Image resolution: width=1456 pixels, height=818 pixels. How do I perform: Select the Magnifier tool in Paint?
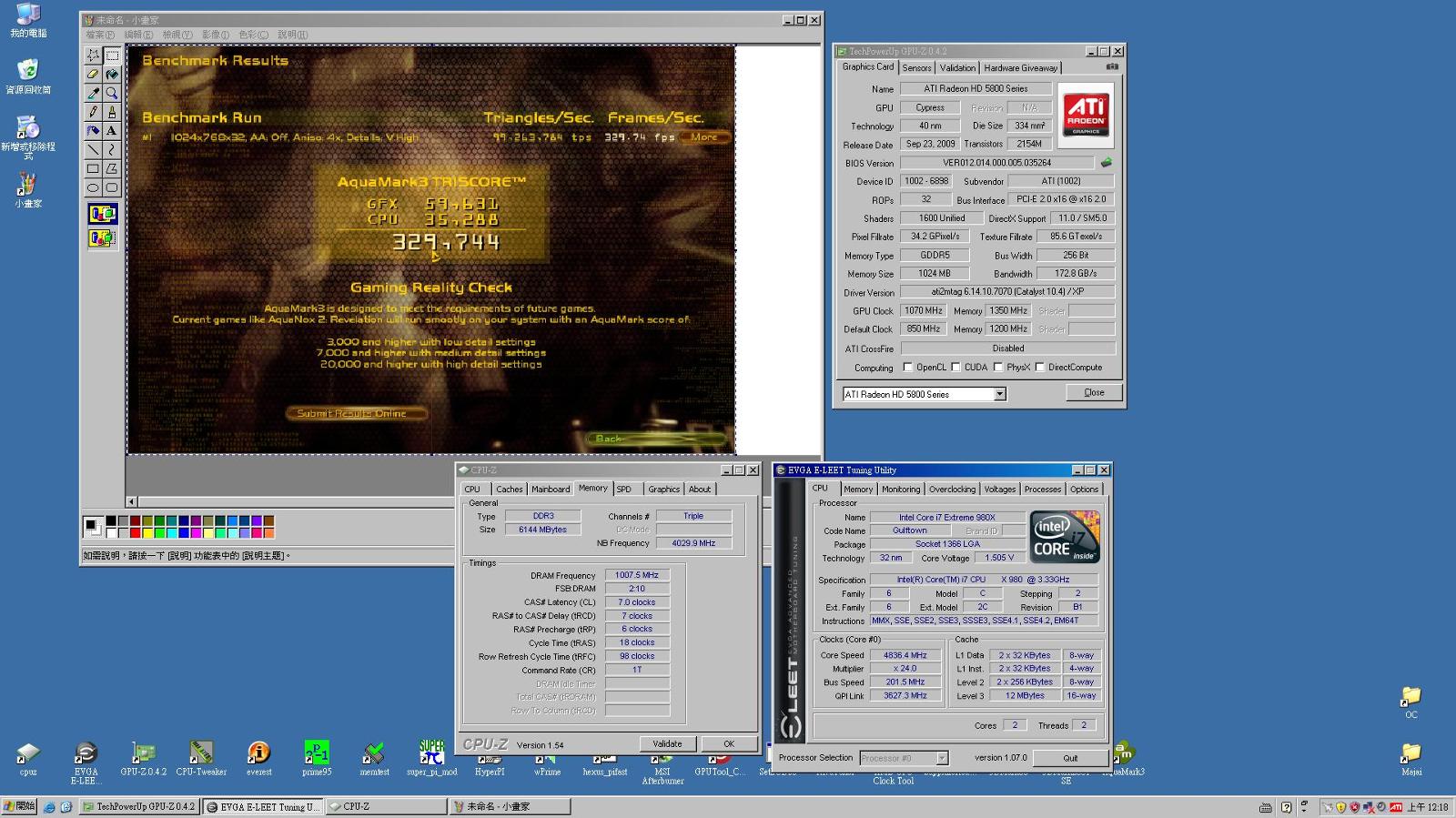click(x=112, y=93)
